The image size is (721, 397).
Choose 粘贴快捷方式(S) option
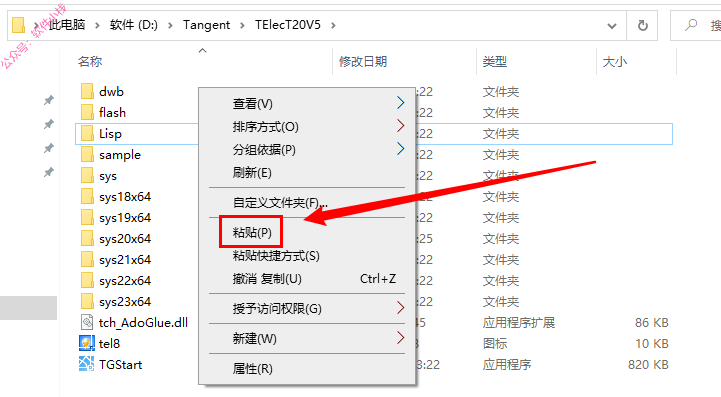click(307, 255)
